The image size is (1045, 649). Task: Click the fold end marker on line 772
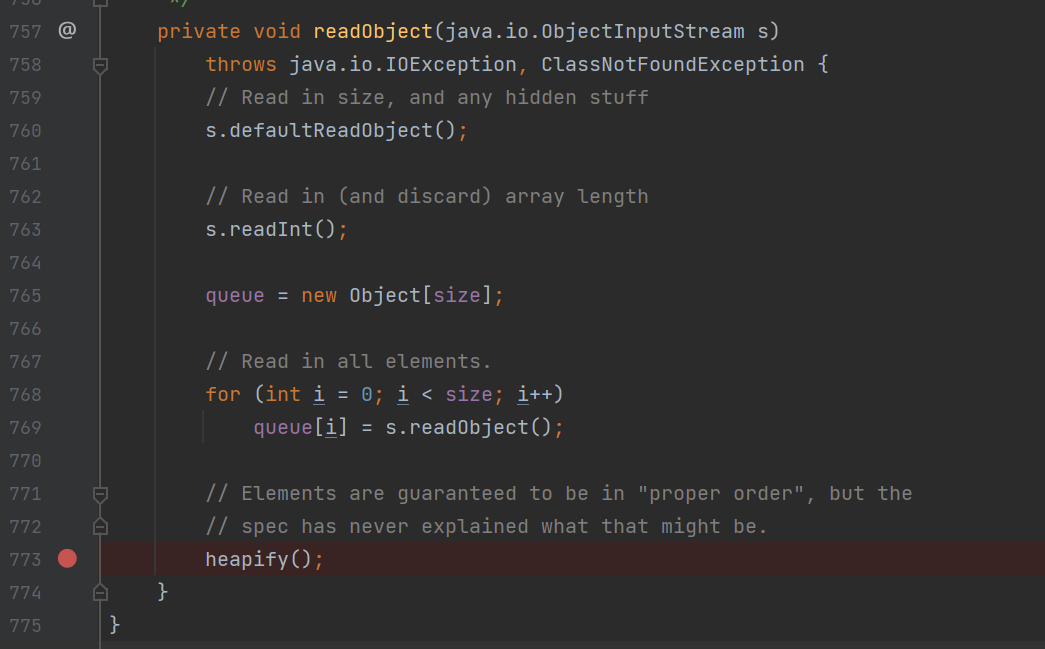point(100,526)
